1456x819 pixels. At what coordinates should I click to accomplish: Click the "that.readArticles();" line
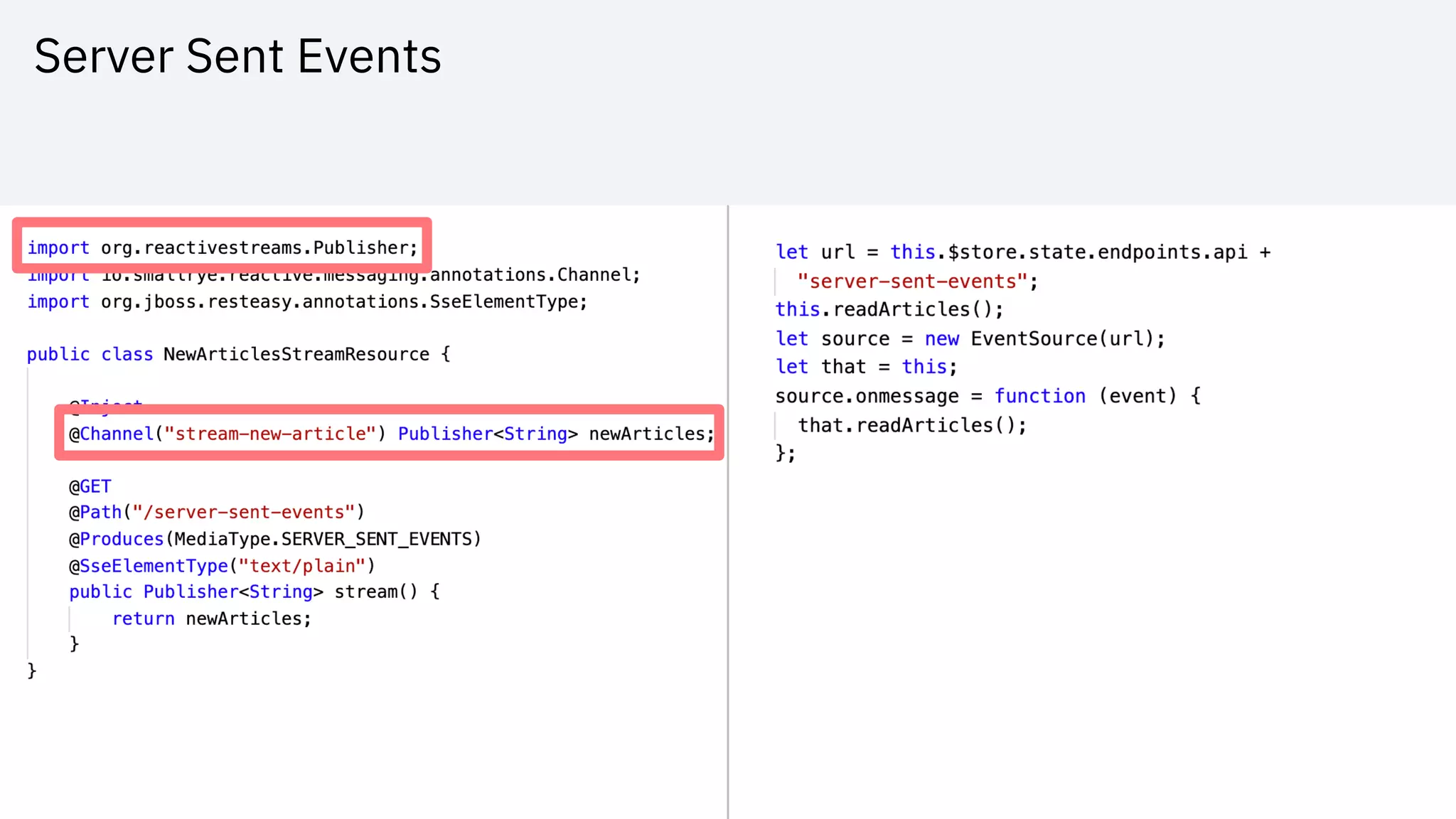(x=912, y=425)
